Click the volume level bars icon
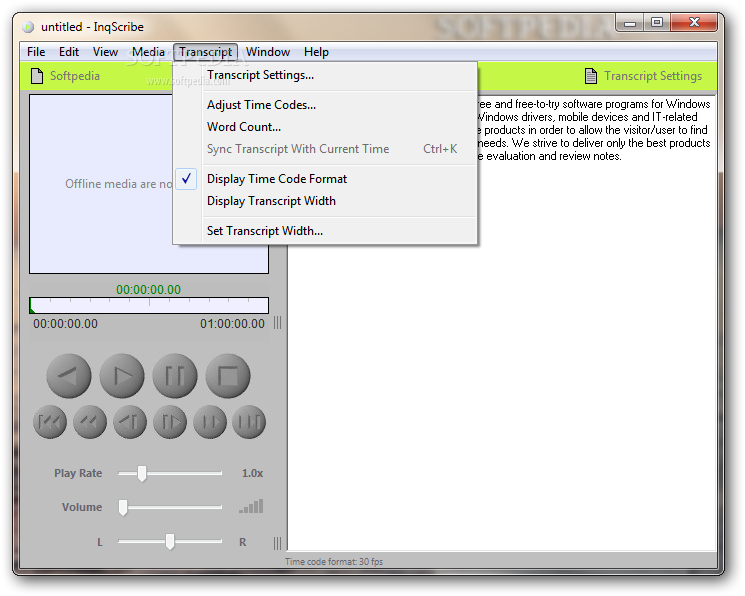Screen dimensions: 745x596 (251, 507)
